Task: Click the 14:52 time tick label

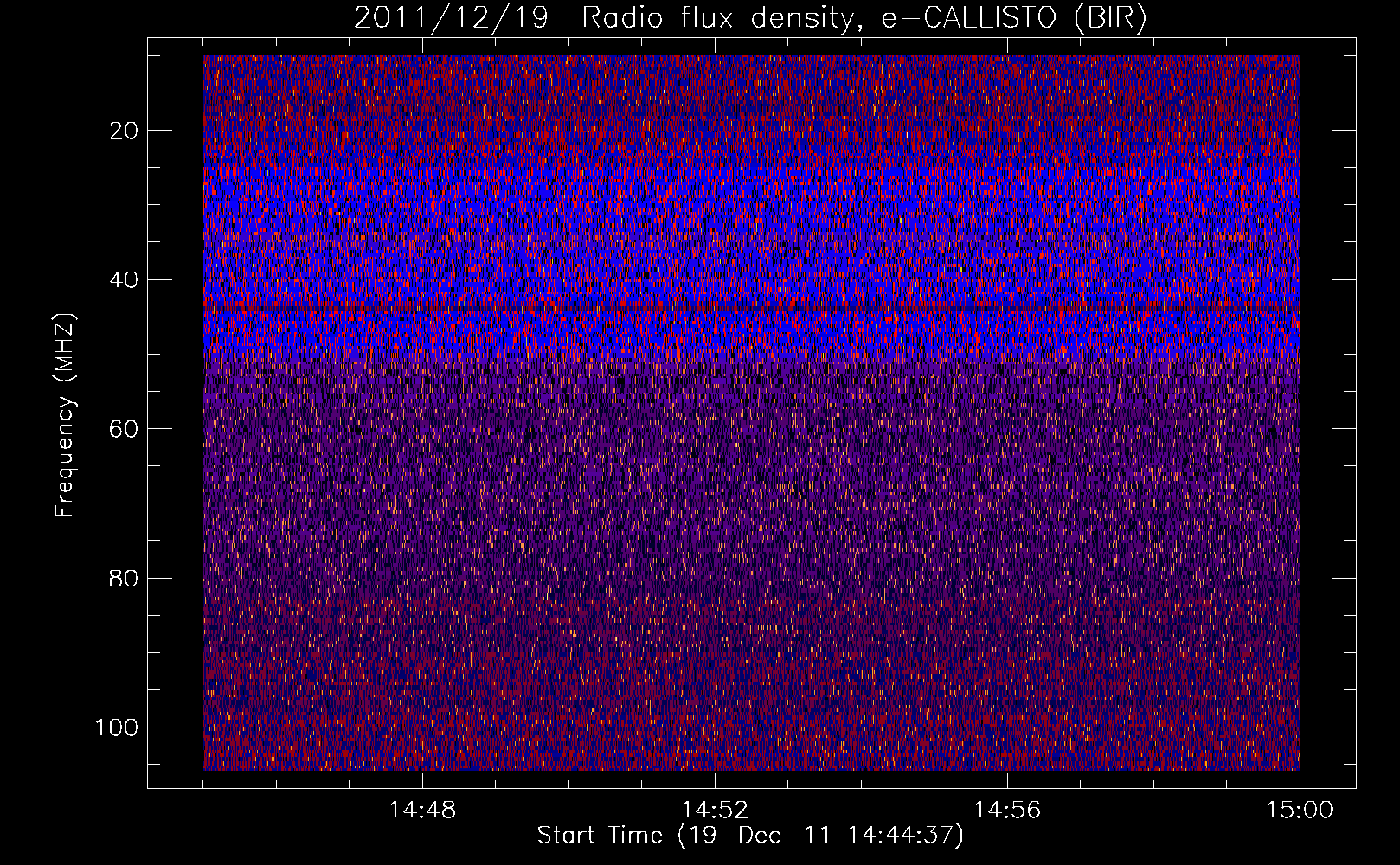Action: (x=715, y=811)
